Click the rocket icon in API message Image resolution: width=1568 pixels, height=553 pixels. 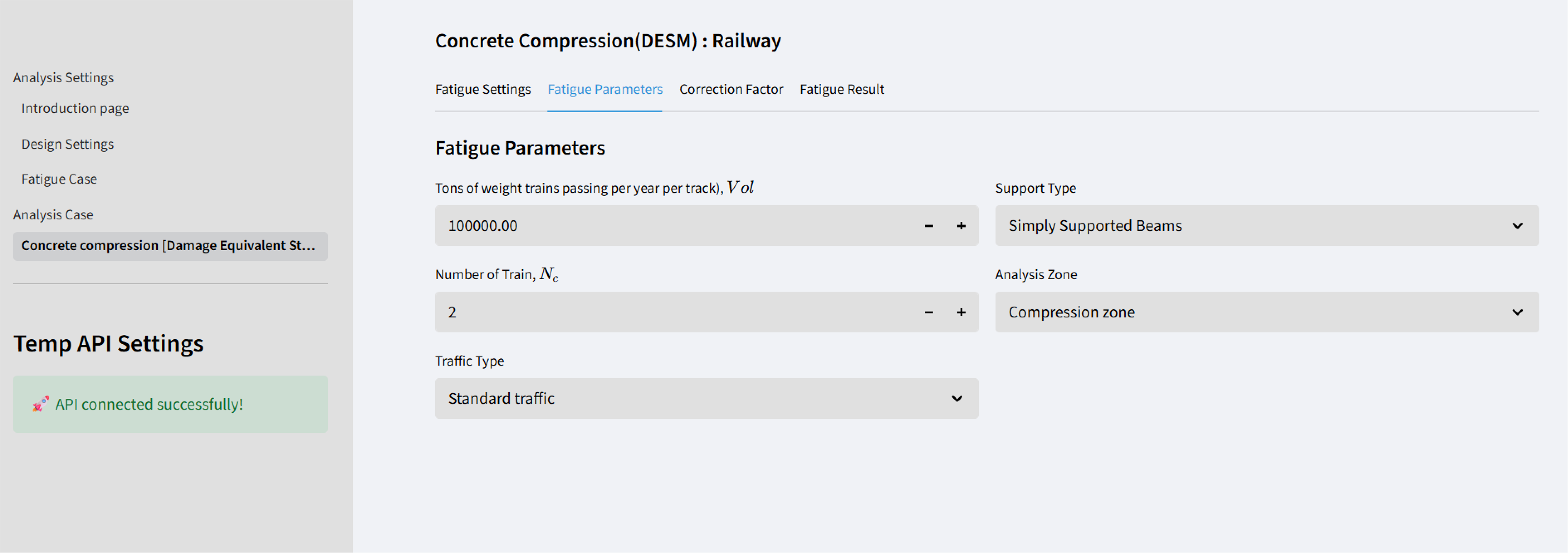tap(40, 404)
